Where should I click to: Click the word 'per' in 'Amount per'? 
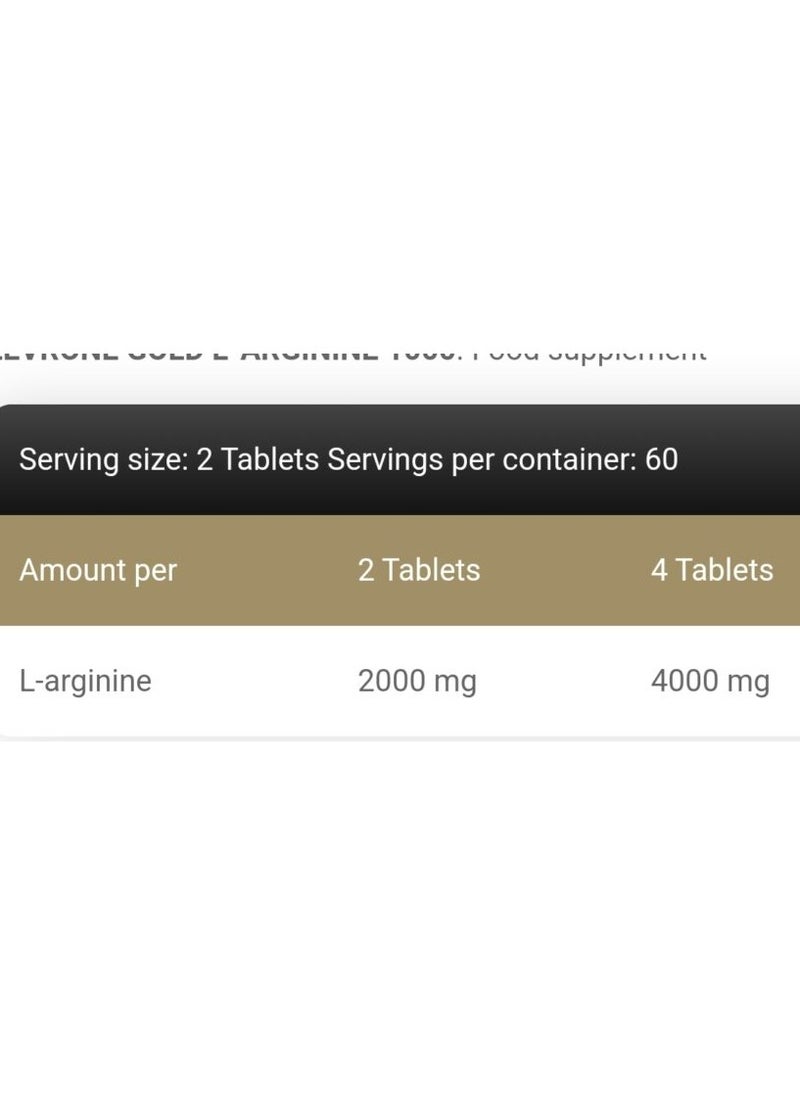tap(155, 573)
